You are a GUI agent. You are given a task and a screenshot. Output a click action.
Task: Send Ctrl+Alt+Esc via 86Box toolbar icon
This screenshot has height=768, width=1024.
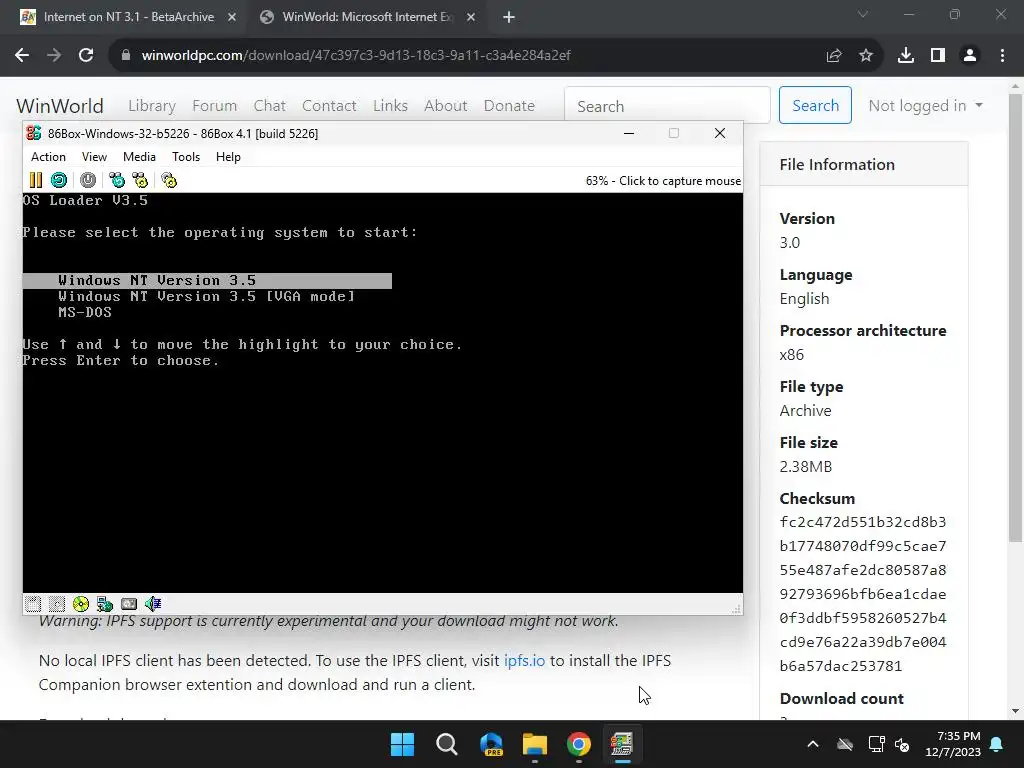point(140,180)
